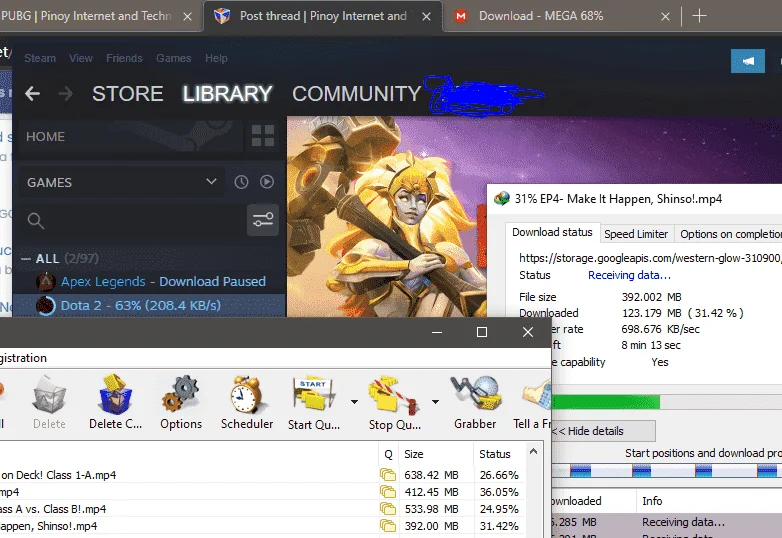Screen dimensions: 782x538
Task: Go forward with Steam forward arrow
Action: click(x=65, y=93)
